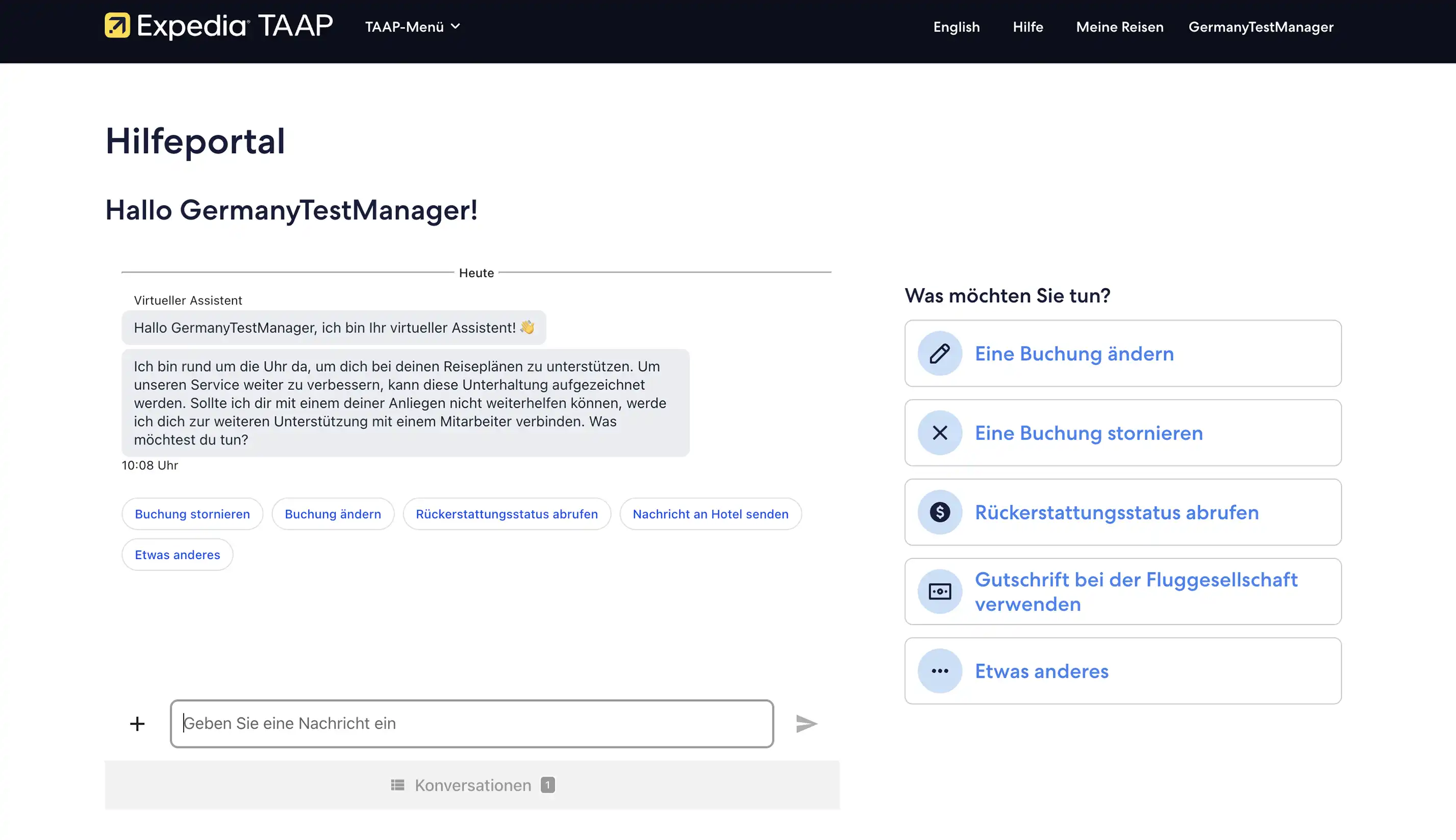The width and height of the screenshot is (1456, 840).
Task: Click the plus attachment icon
Action: 137,724
